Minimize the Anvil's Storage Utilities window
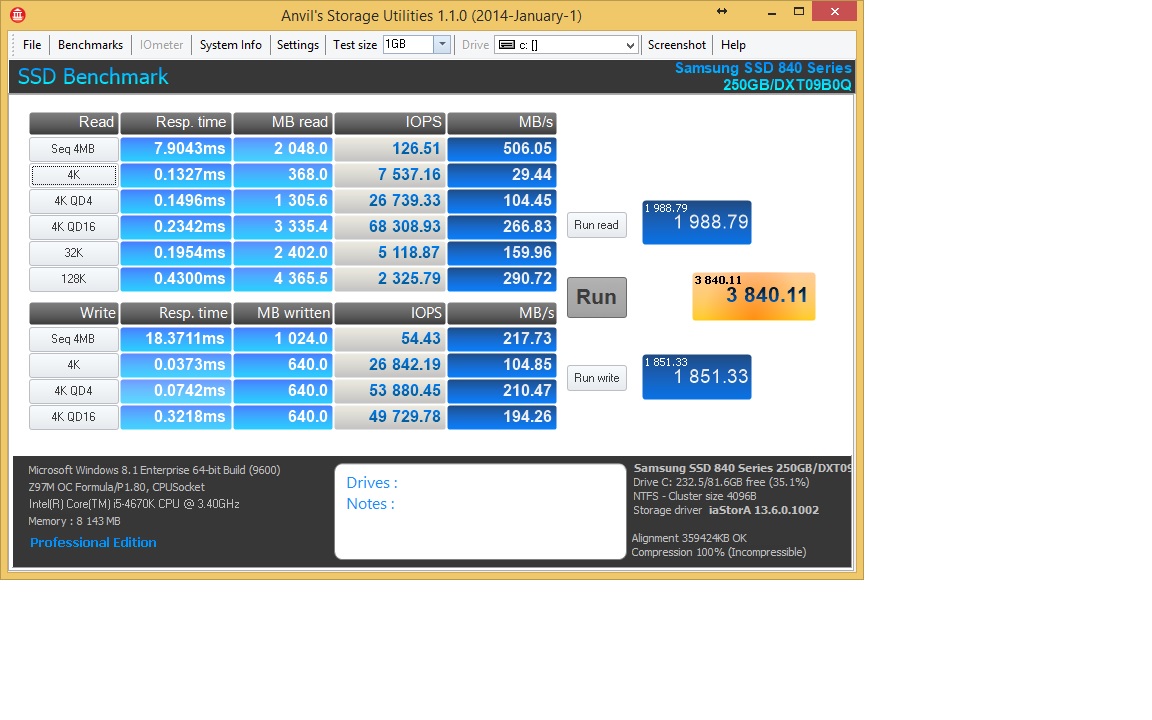Image resolution: width=1152 pixels, height=720 pixels. click(x=771, y=11)
